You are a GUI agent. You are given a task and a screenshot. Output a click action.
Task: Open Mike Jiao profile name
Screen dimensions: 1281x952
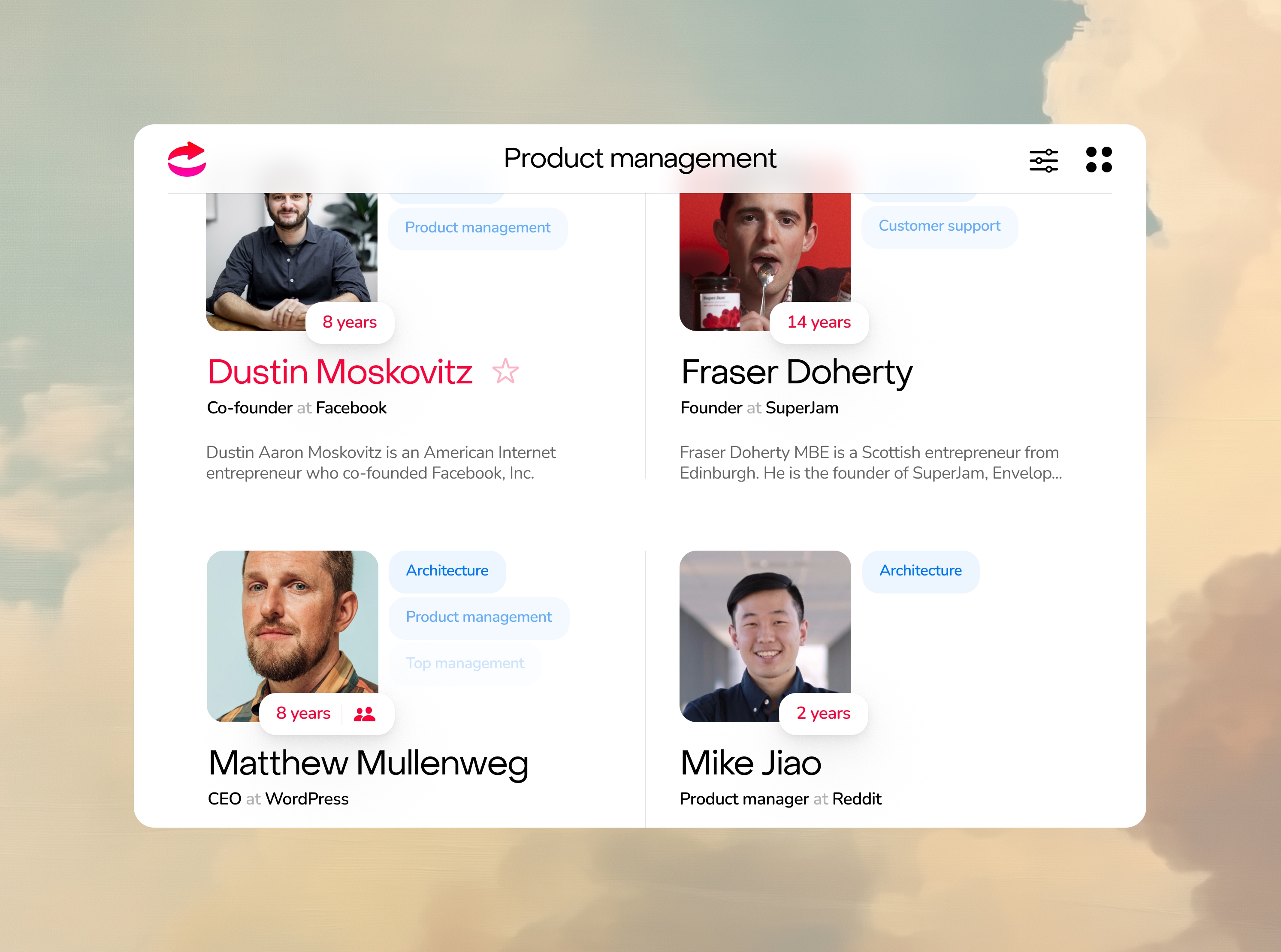coord(751,763)
